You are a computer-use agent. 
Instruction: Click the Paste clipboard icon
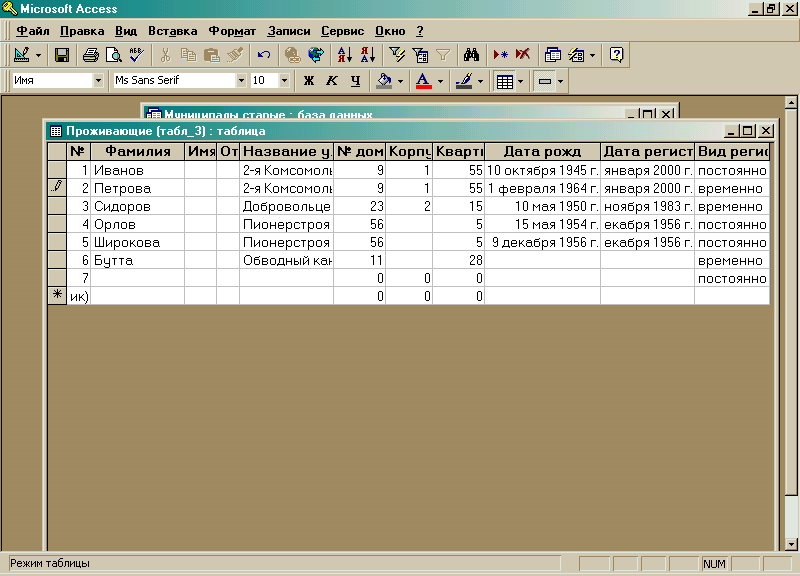point(211,55)
